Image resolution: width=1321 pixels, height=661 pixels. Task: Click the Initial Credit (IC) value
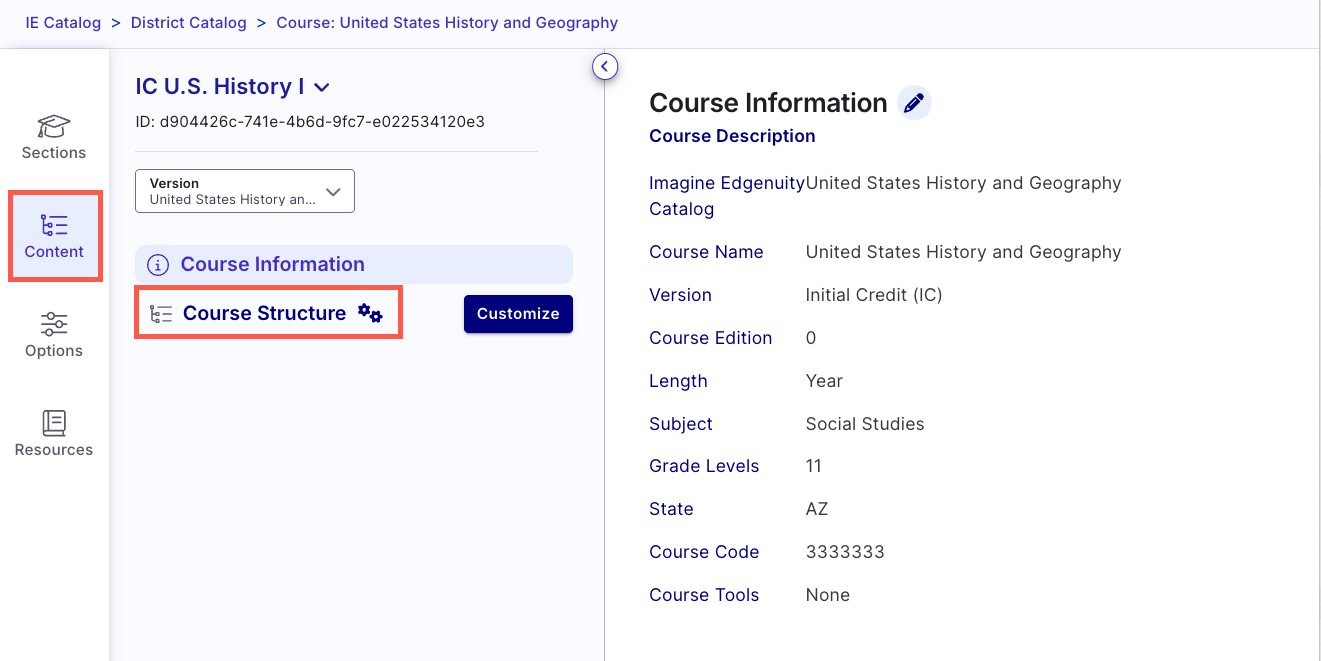click(x=874, y=295)
